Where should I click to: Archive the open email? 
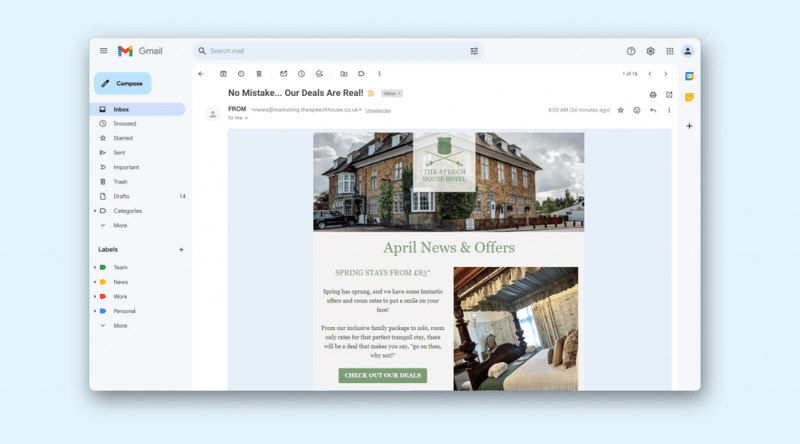pyautogui.click(x=223, y=73)
